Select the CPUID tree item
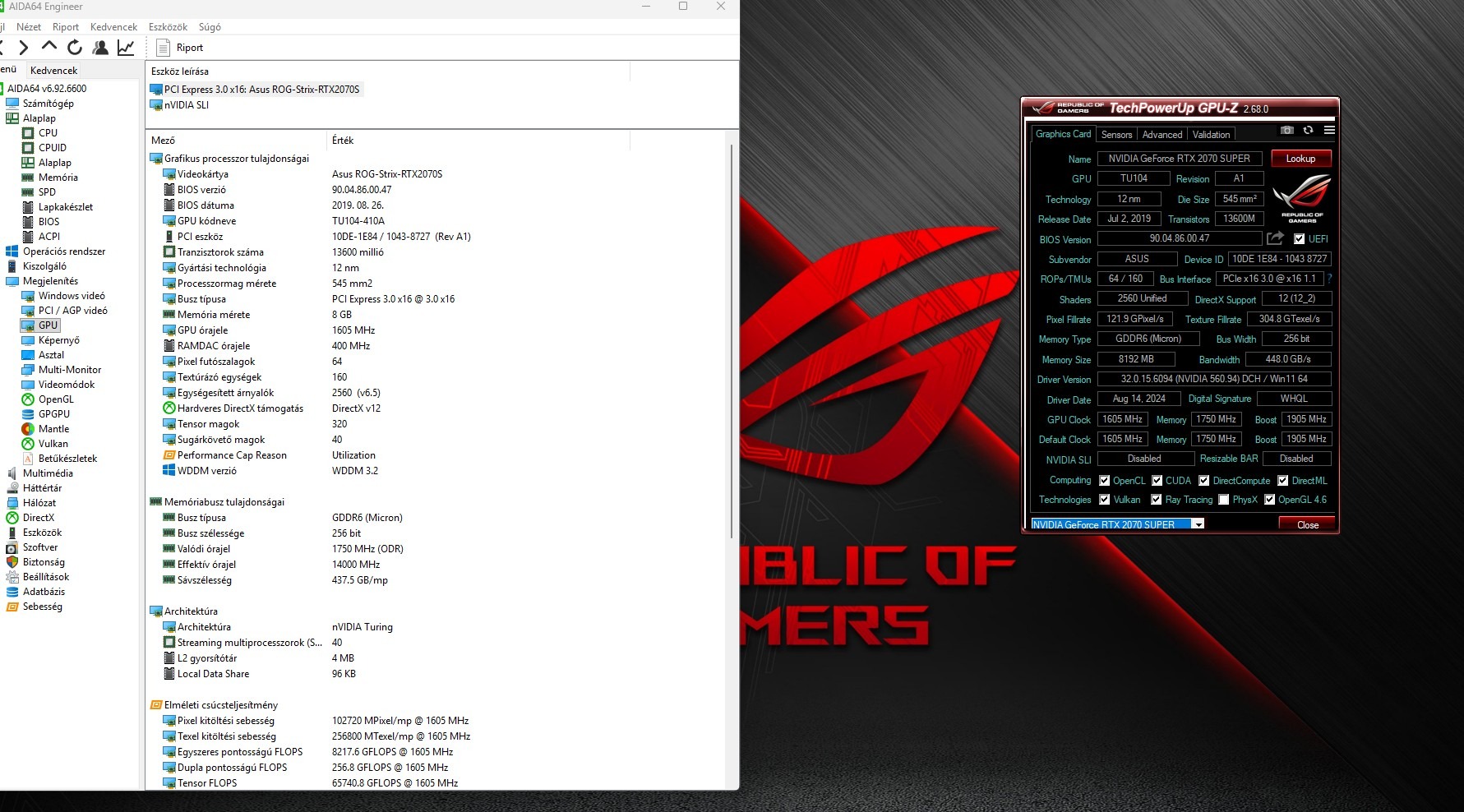 coord(53,148)
